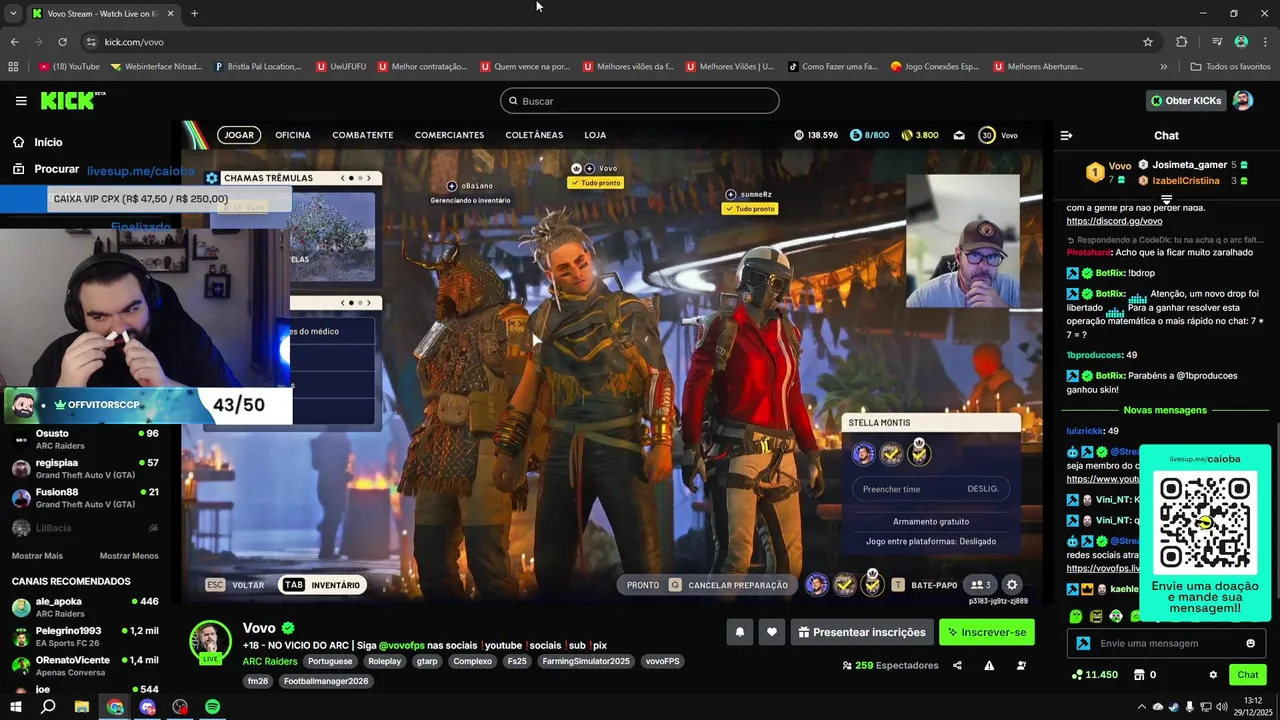
Task: Select the ARC Raiders category link
Action: coord(270,661)
